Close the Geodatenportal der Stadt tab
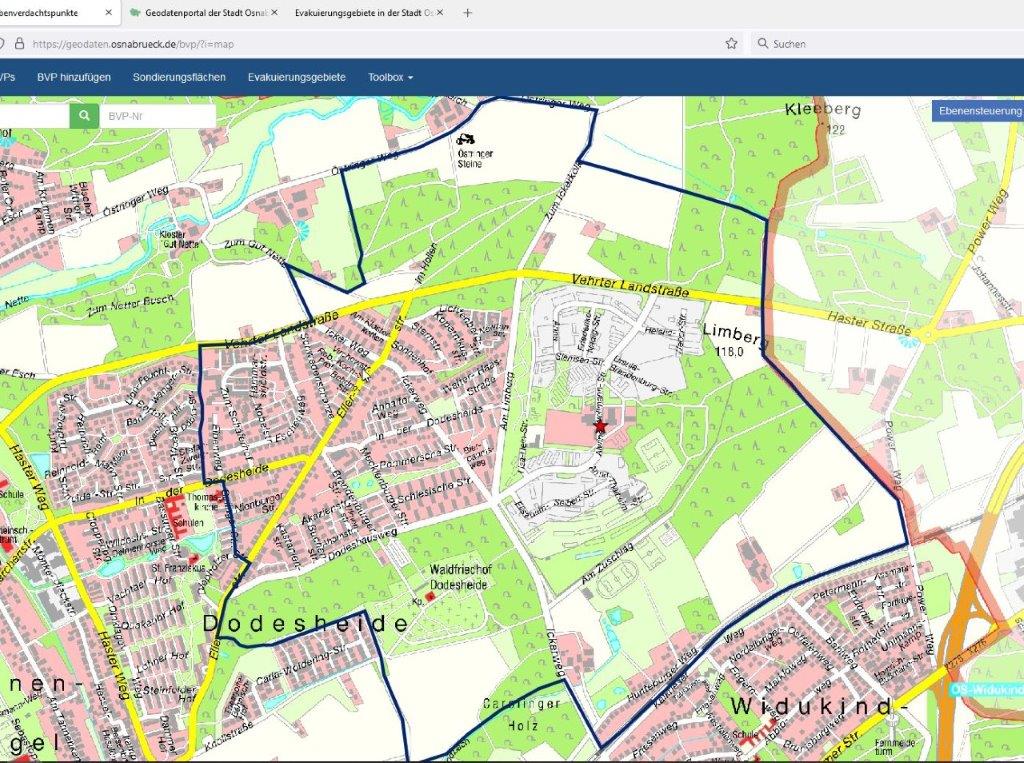This screenshot has width=1024, height=763. [274, 12]
